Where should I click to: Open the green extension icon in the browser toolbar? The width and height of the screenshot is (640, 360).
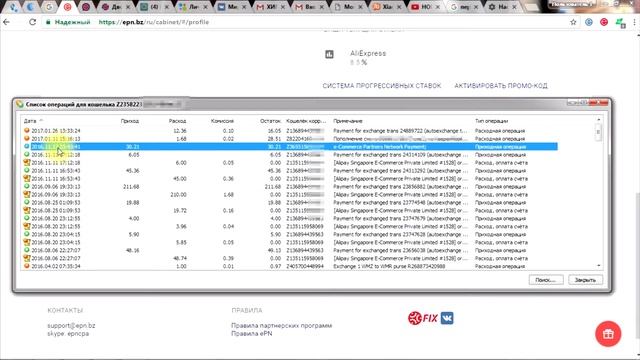[620, 23]
